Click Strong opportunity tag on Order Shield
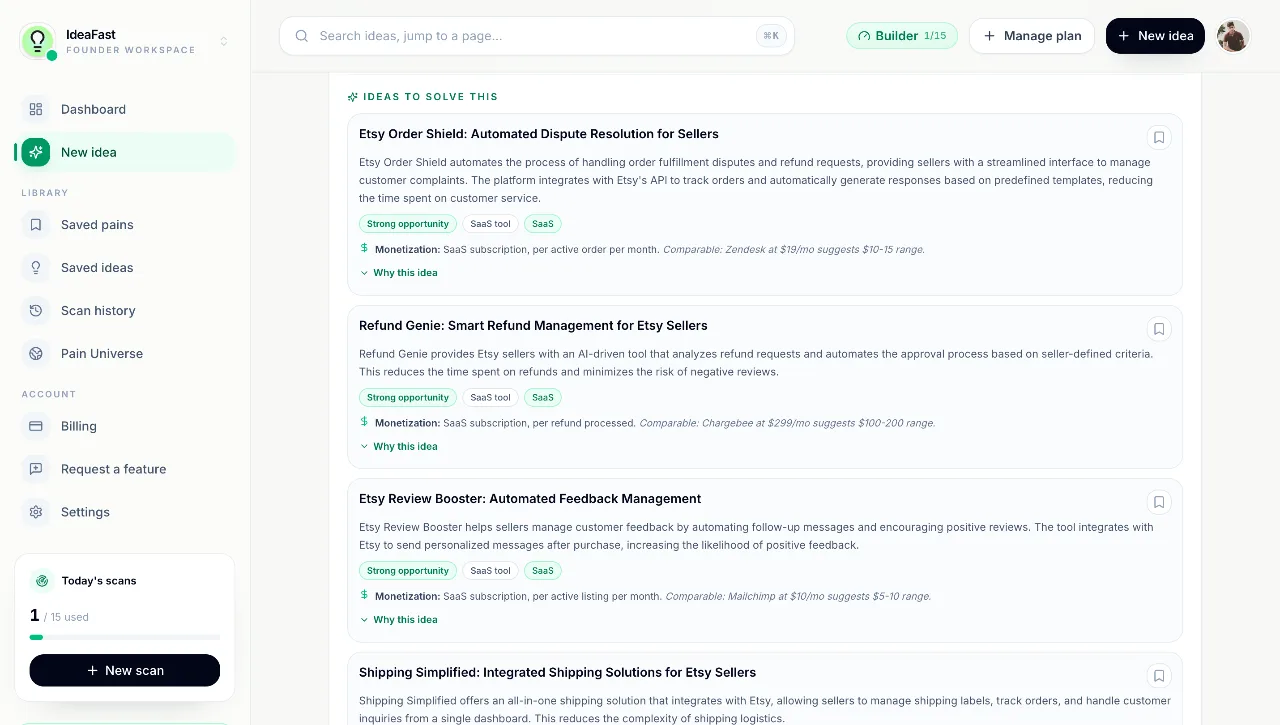The image size is (1280, 725). point(408,224)
